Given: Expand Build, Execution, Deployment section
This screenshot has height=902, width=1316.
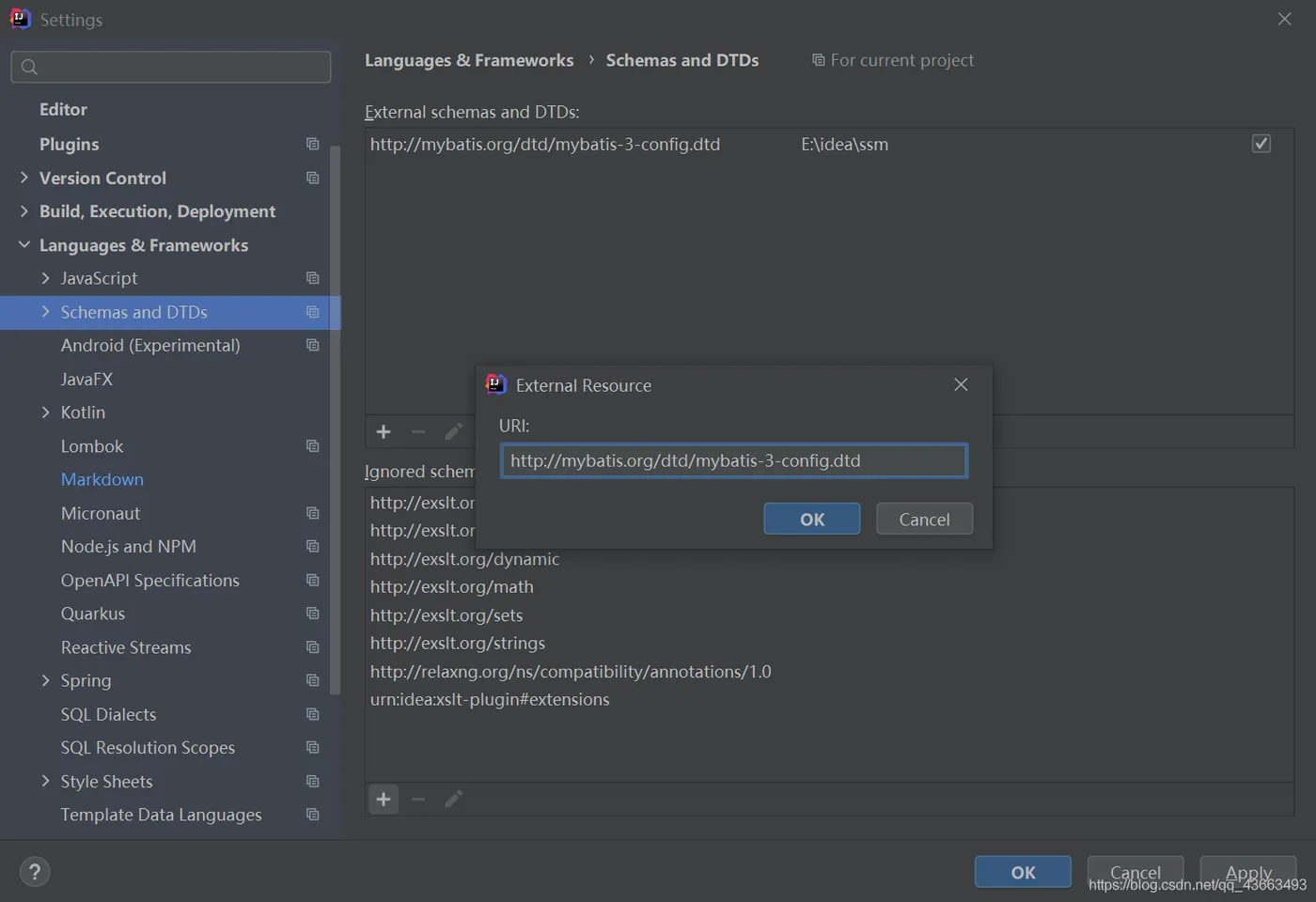Looking at the screenshot, I should 24,211.
